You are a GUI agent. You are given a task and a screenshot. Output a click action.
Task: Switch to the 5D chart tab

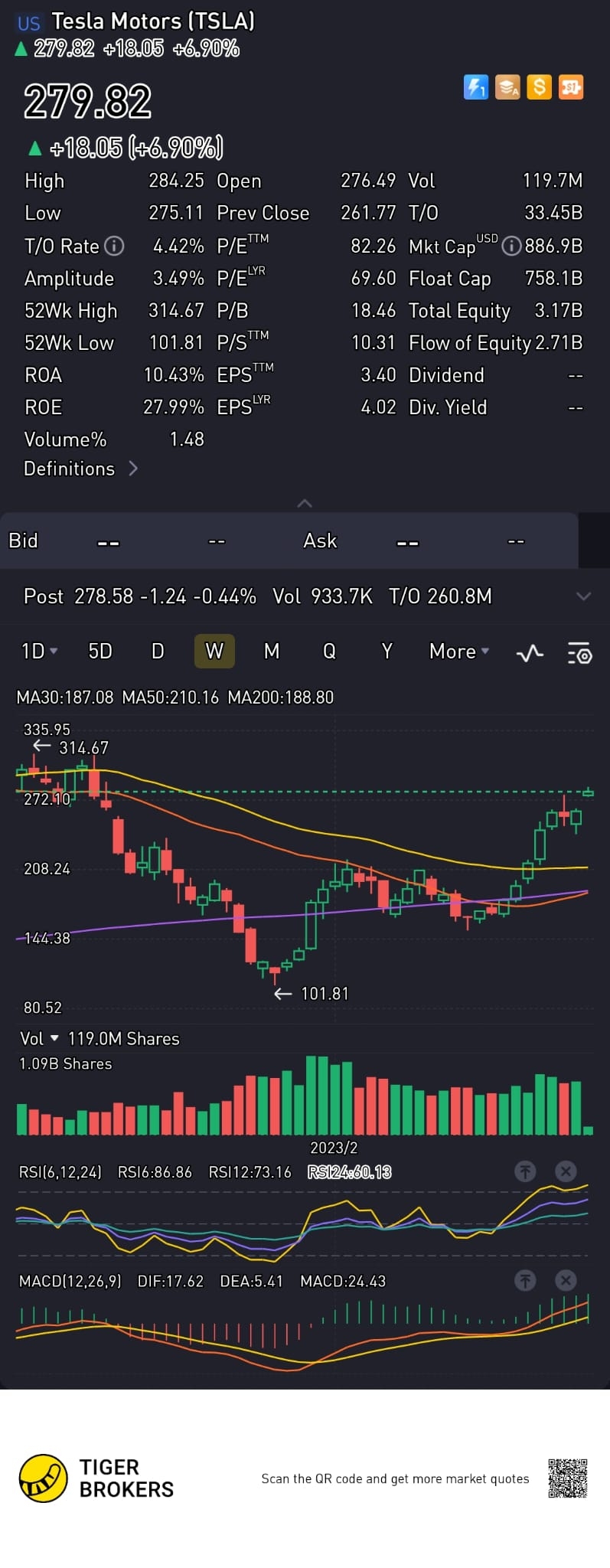[x=100, y=651]
